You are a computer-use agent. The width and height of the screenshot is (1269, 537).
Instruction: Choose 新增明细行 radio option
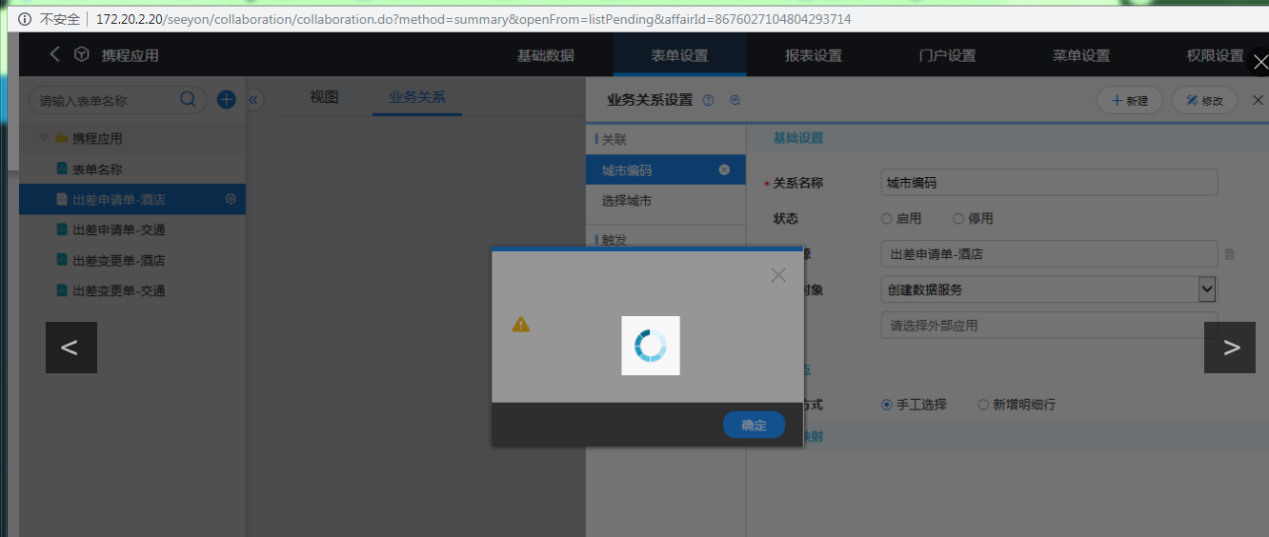(x=983, y=405)
